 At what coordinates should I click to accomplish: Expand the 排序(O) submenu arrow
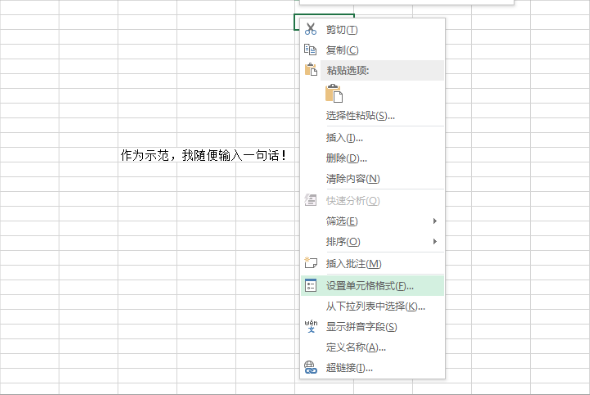point(435,241)
